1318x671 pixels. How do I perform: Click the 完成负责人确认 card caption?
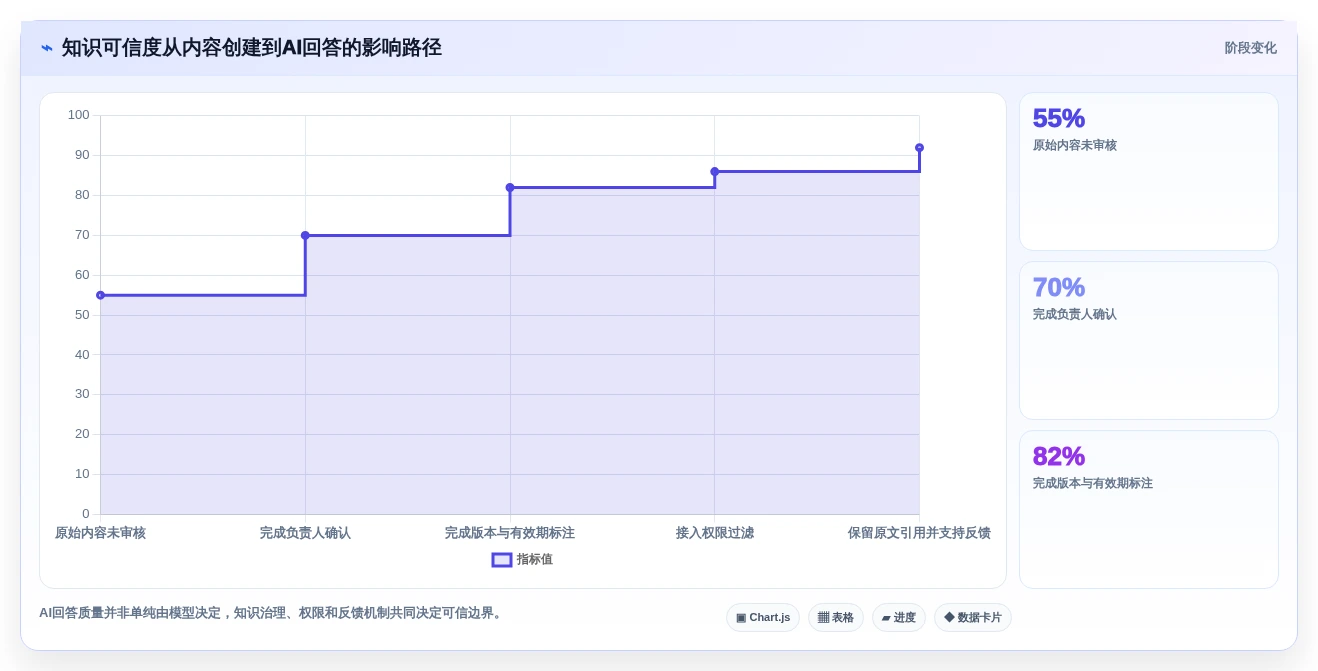point(1075,314)
